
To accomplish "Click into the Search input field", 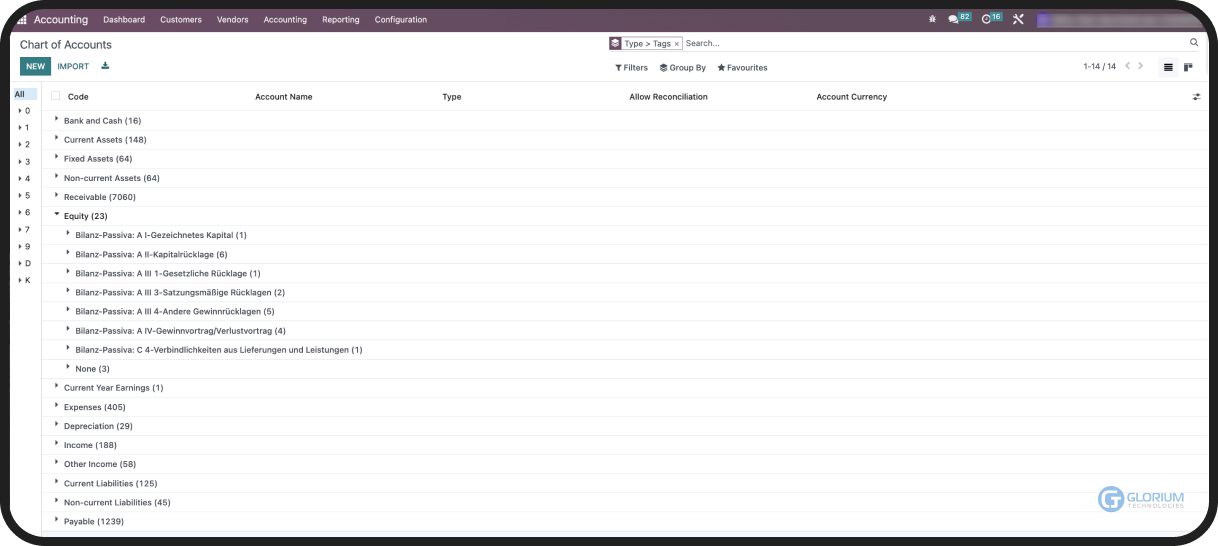I will point(930,44).
